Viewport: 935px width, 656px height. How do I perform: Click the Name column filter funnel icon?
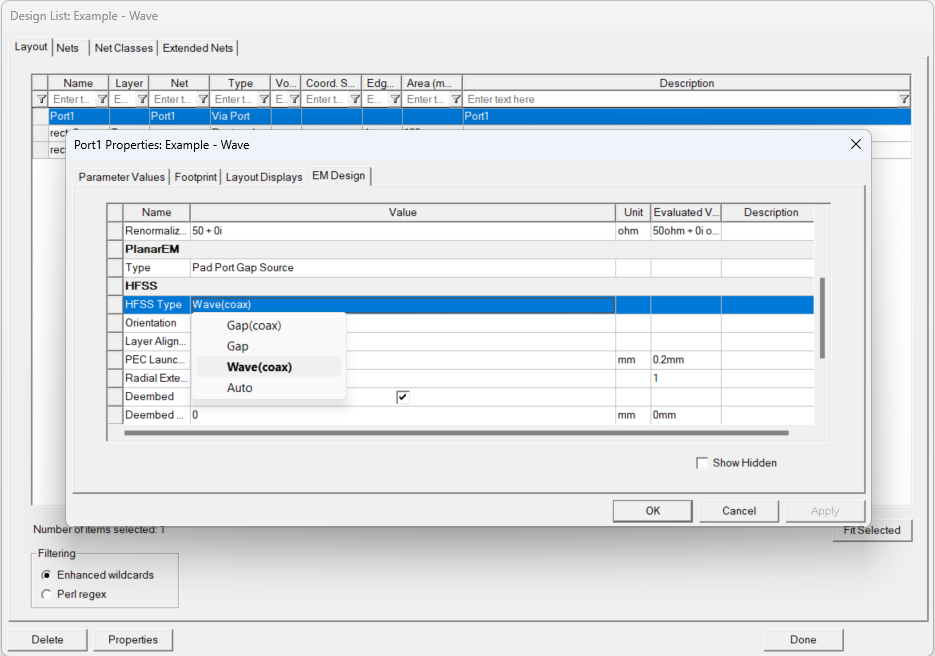[x=103, y=100]
